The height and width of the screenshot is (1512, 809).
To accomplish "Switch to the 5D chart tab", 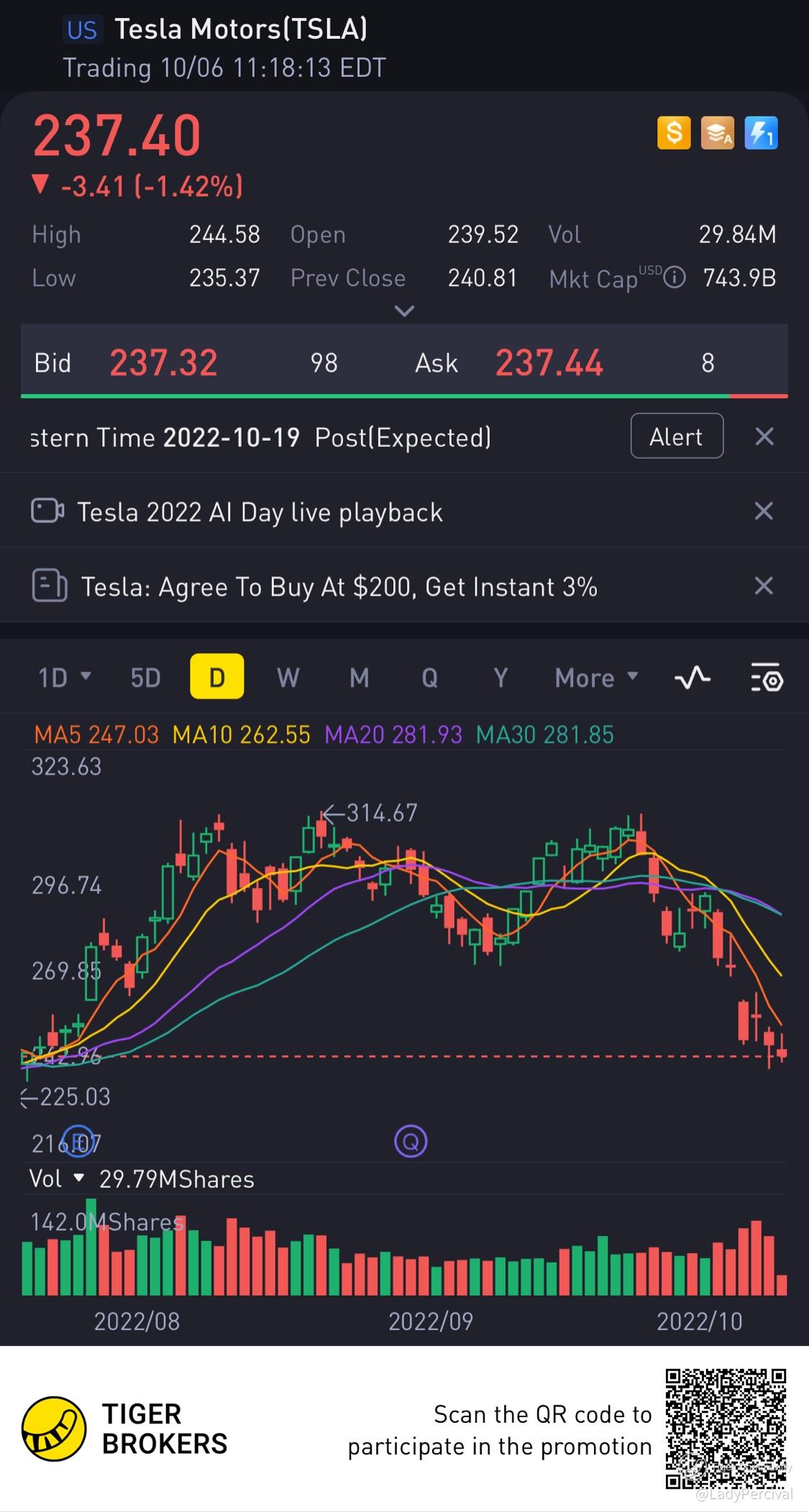I will click(x=145, y=677).
